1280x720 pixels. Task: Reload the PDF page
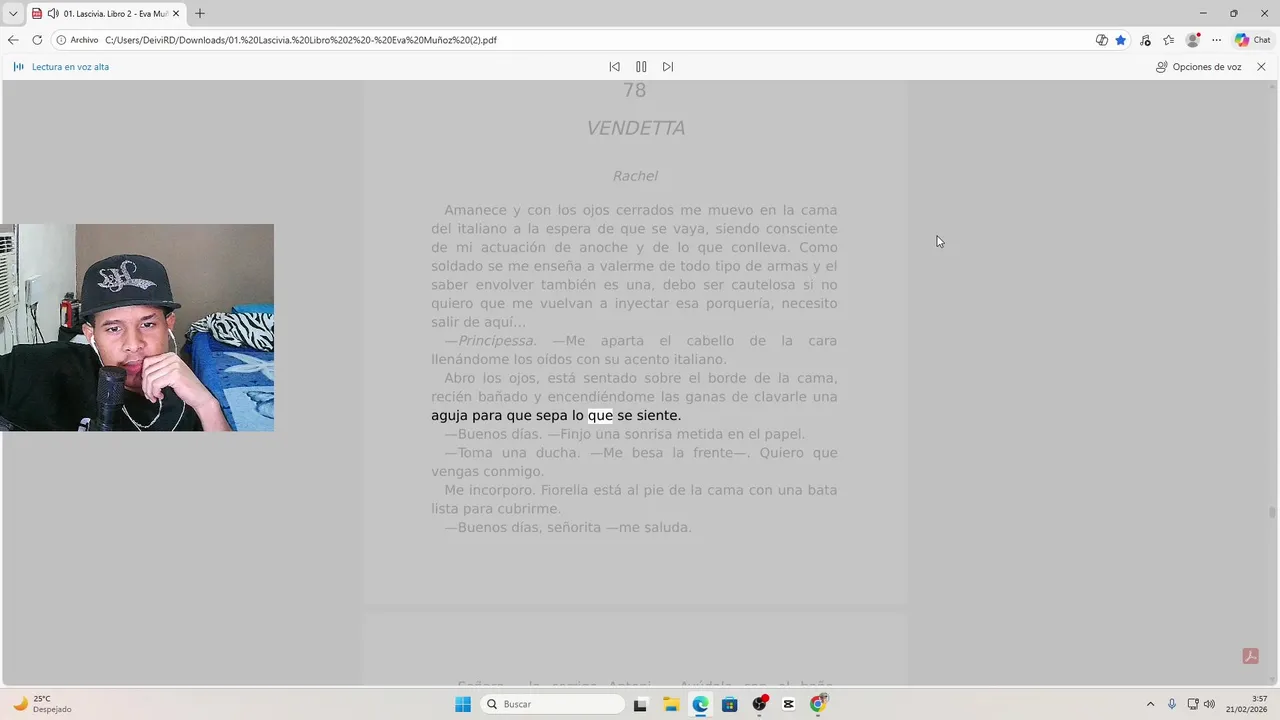coord(37,40)
